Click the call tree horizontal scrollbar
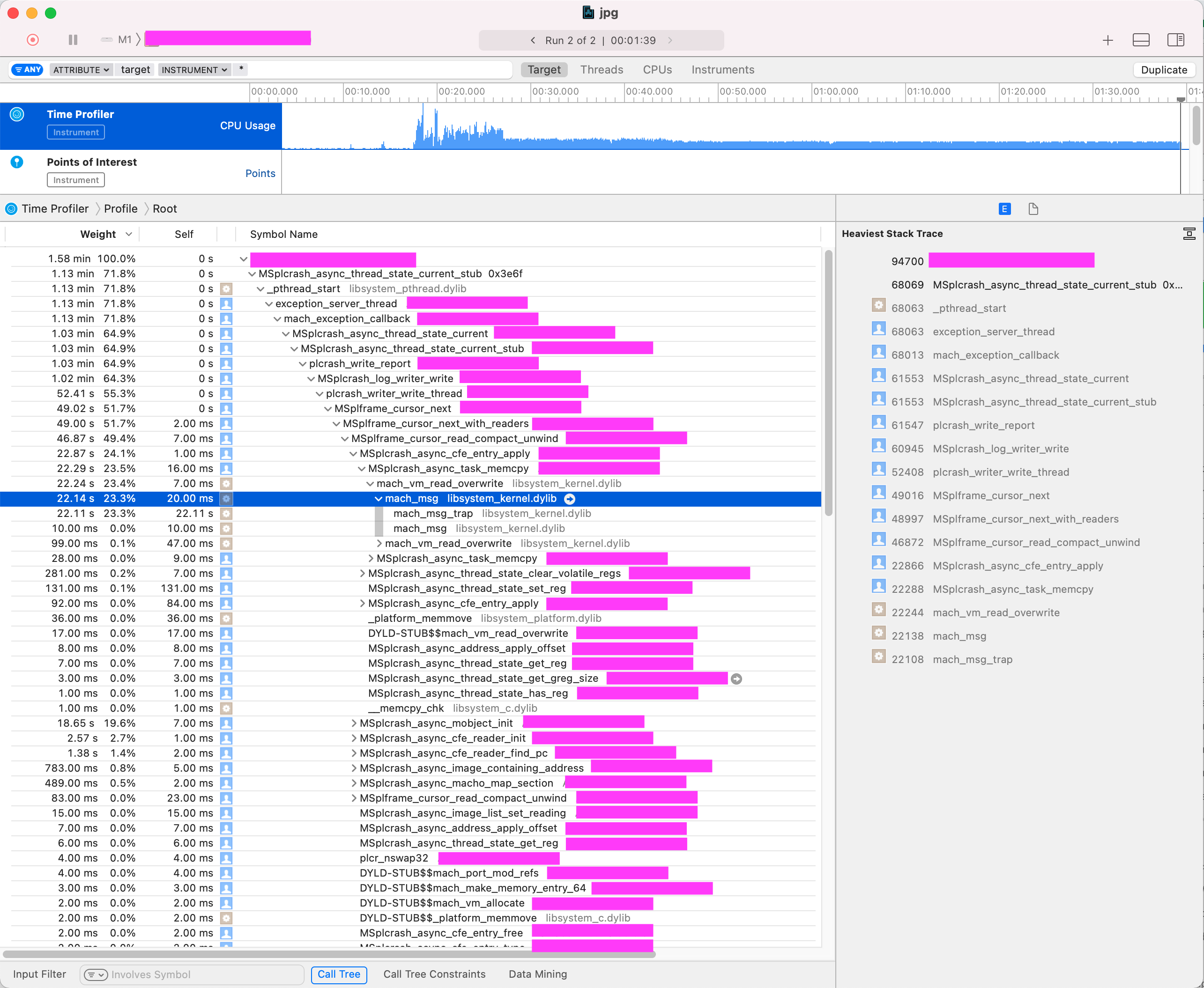This screenshot has height=988, width=1204. point(329,954)
